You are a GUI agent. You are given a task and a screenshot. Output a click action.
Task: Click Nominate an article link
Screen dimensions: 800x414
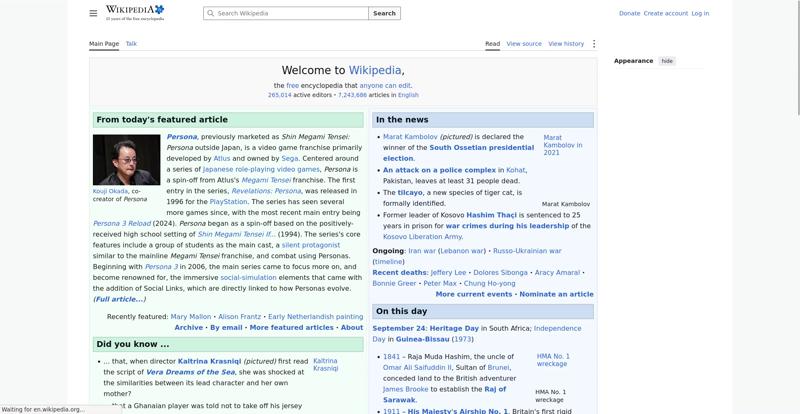pos(556,295)
